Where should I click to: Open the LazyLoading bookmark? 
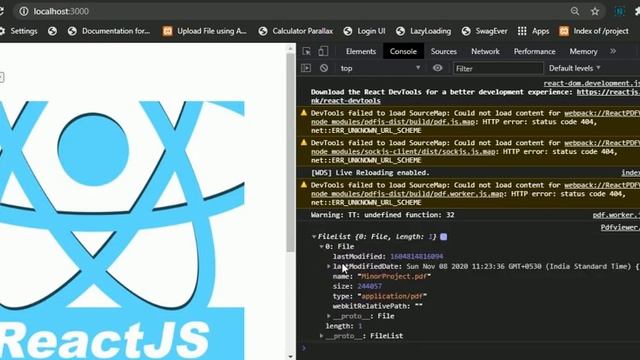click(424, 31)
